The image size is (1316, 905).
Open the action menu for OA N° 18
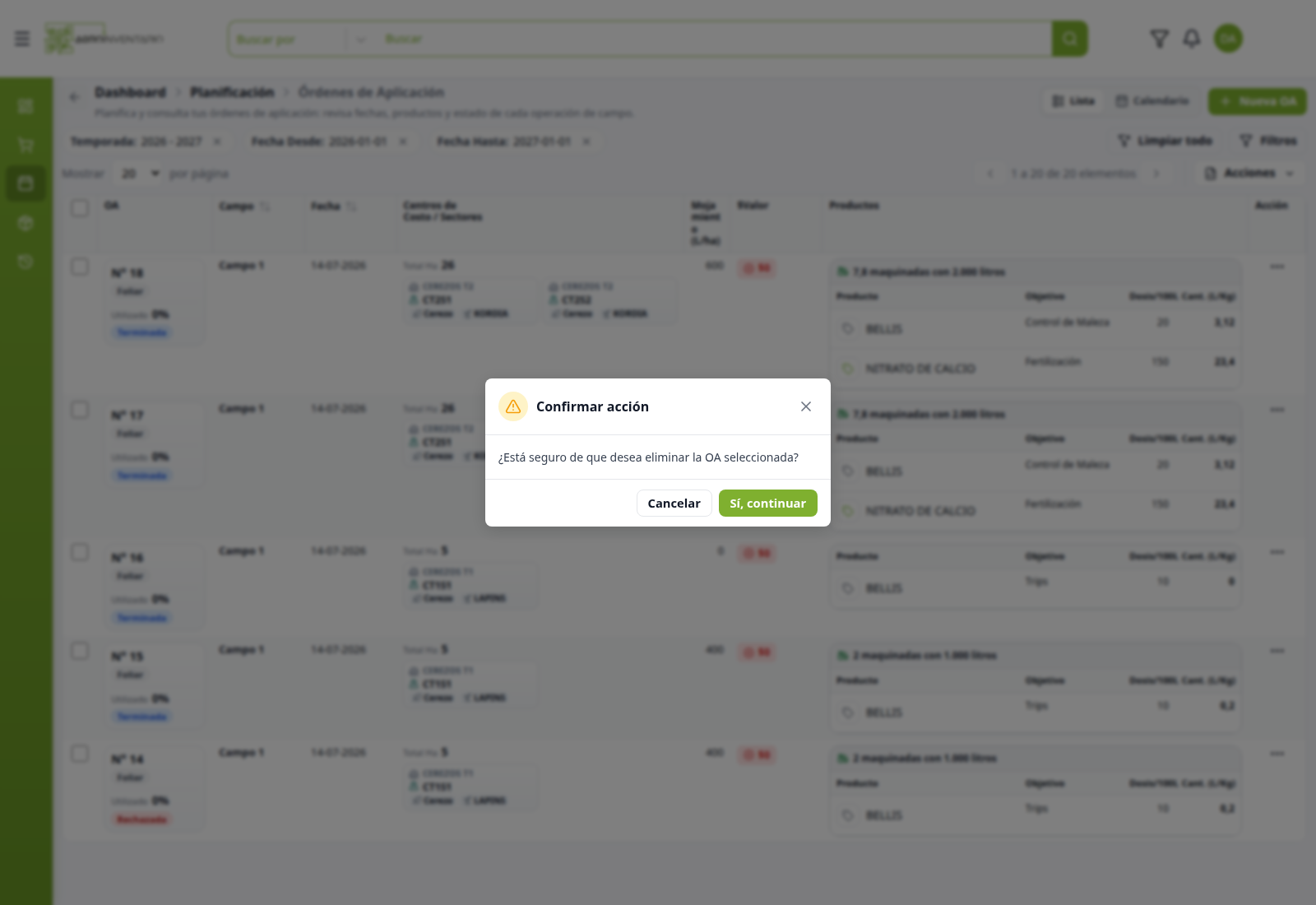[1277, 267]
